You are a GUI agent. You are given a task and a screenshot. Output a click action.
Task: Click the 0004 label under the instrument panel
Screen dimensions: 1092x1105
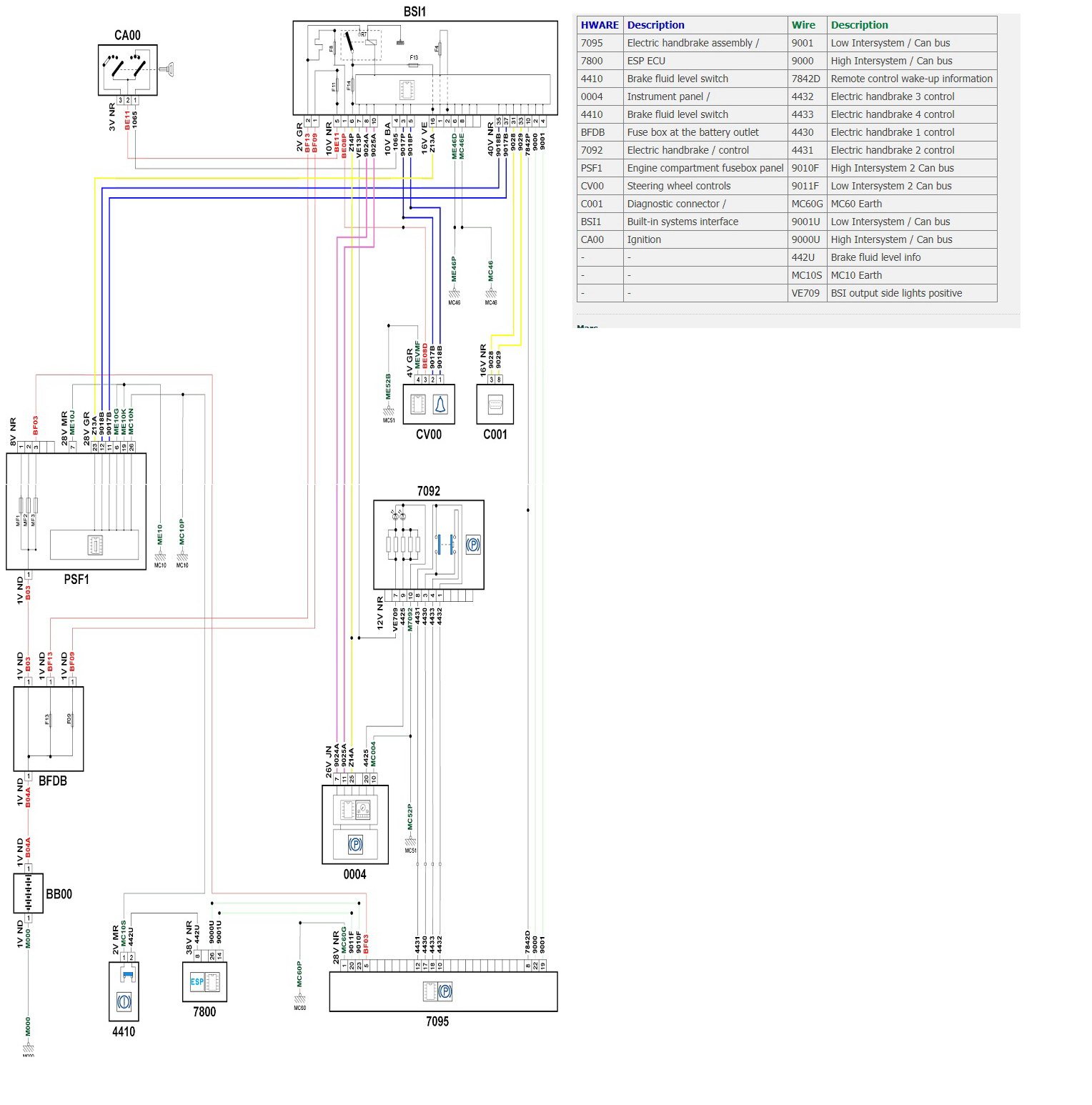pos(354,874)
